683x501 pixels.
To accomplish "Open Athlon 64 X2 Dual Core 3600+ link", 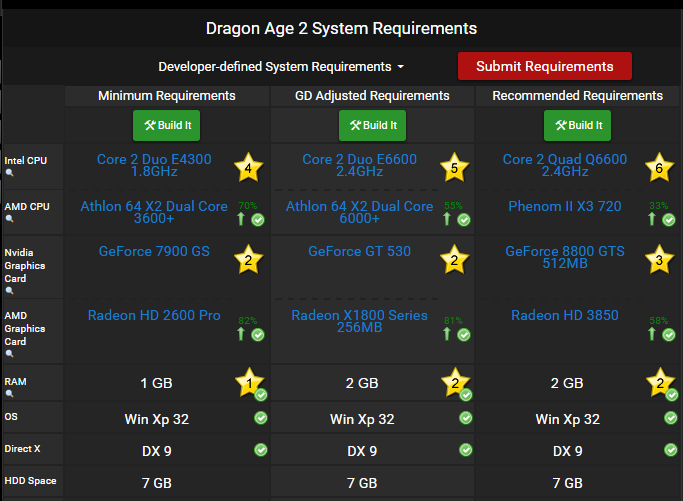I will pos(154,212).
